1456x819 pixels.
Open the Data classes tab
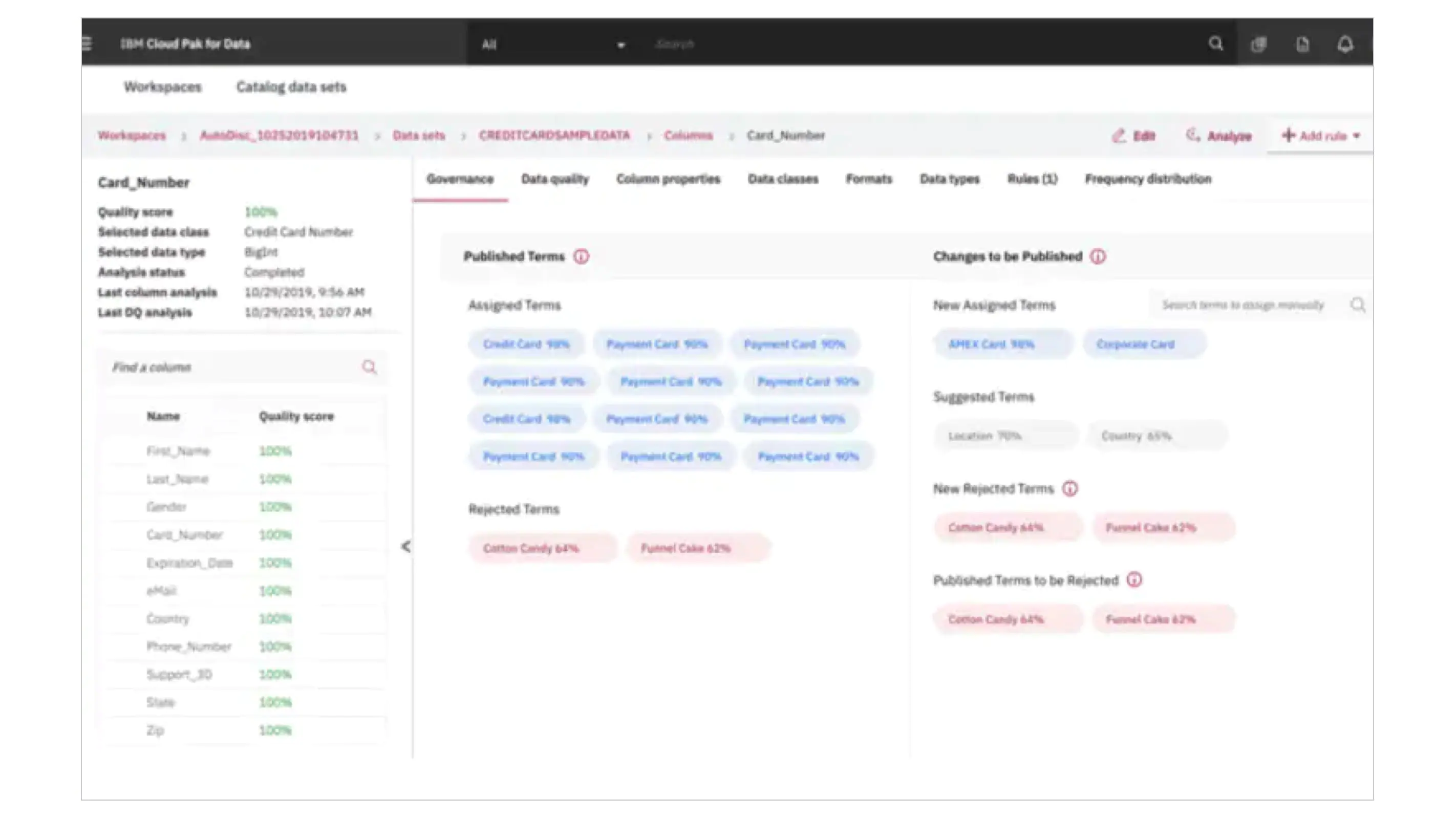[x=783, y=179]
